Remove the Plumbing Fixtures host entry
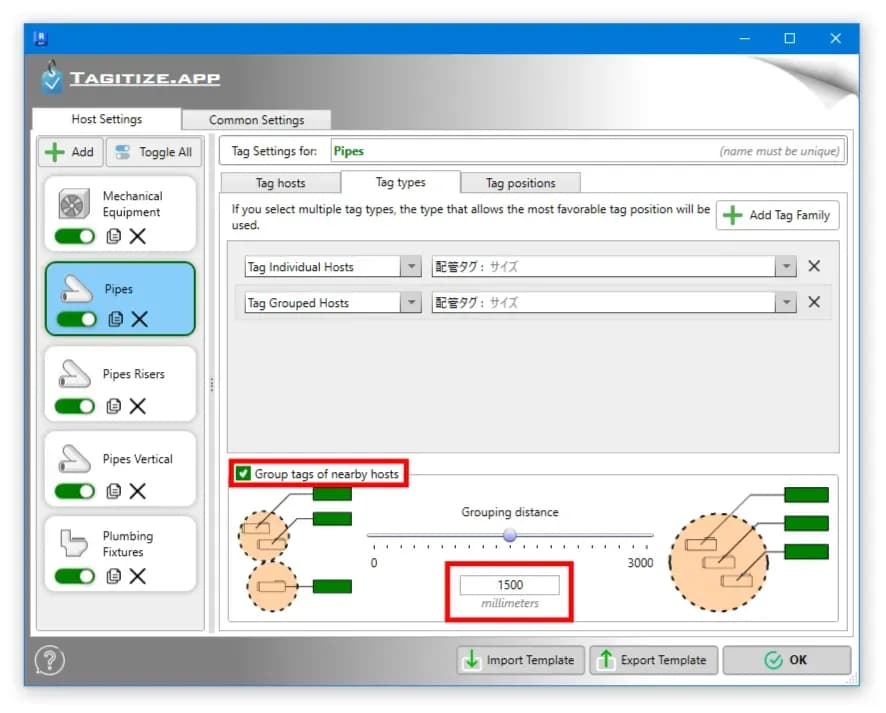 point(137,576)
